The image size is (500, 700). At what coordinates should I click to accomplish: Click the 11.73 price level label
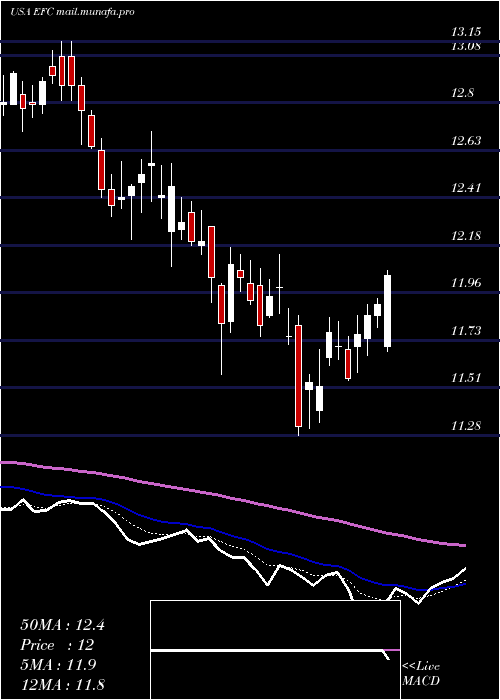coord(466,331)
